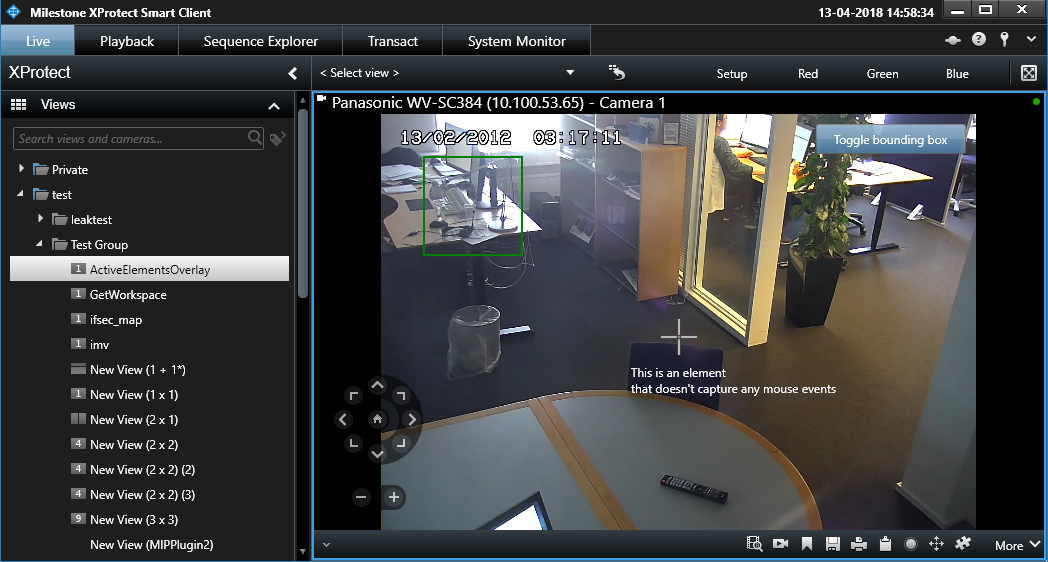1048x562 pixels.
Task: Pan camera up with PTZ arrow
Action: point(378,386)
